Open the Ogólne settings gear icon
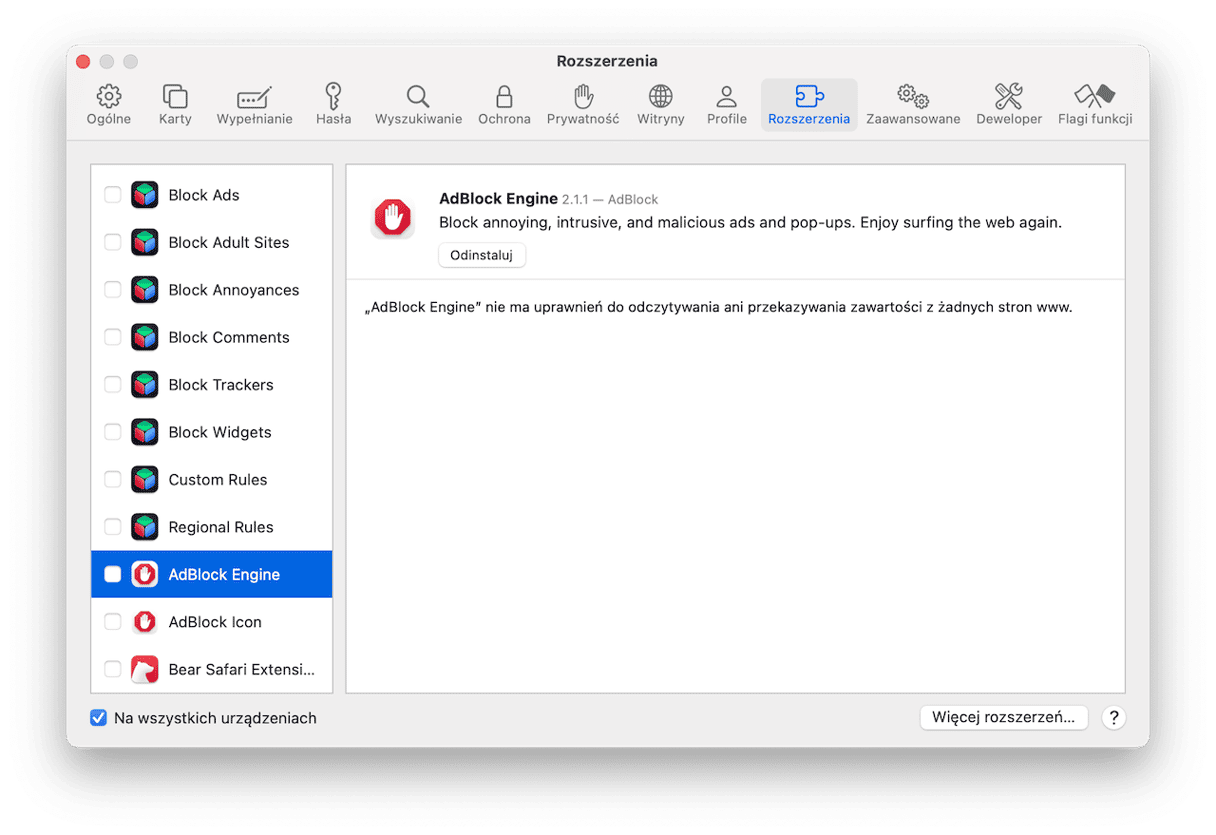This screenshot has height=835, width=1216. (x=109, y=97)
